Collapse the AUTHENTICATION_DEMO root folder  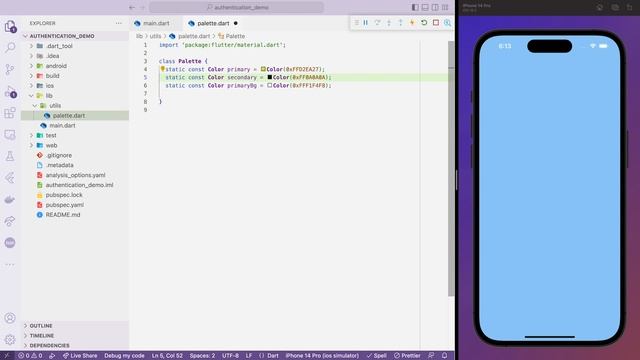pos(26,36)
